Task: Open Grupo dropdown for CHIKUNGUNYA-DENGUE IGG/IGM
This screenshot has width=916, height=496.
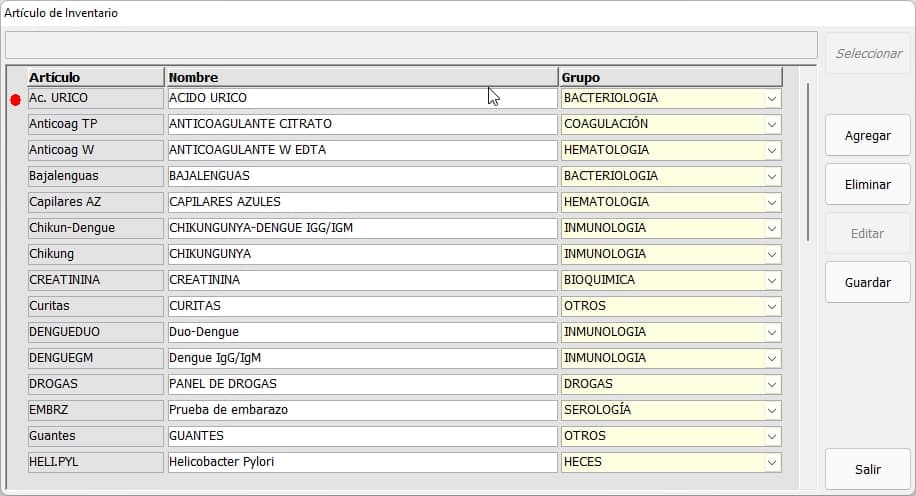Action: pyautogui.click(x=772, y=228)
